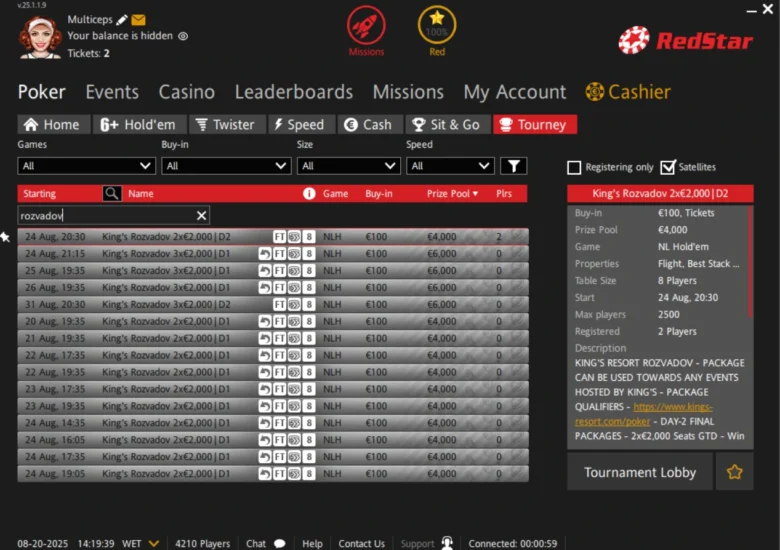The height and width of the screenshot is (550, 780).
Task: Favorite the tournament with star button
Action: [x=735, y=472]
